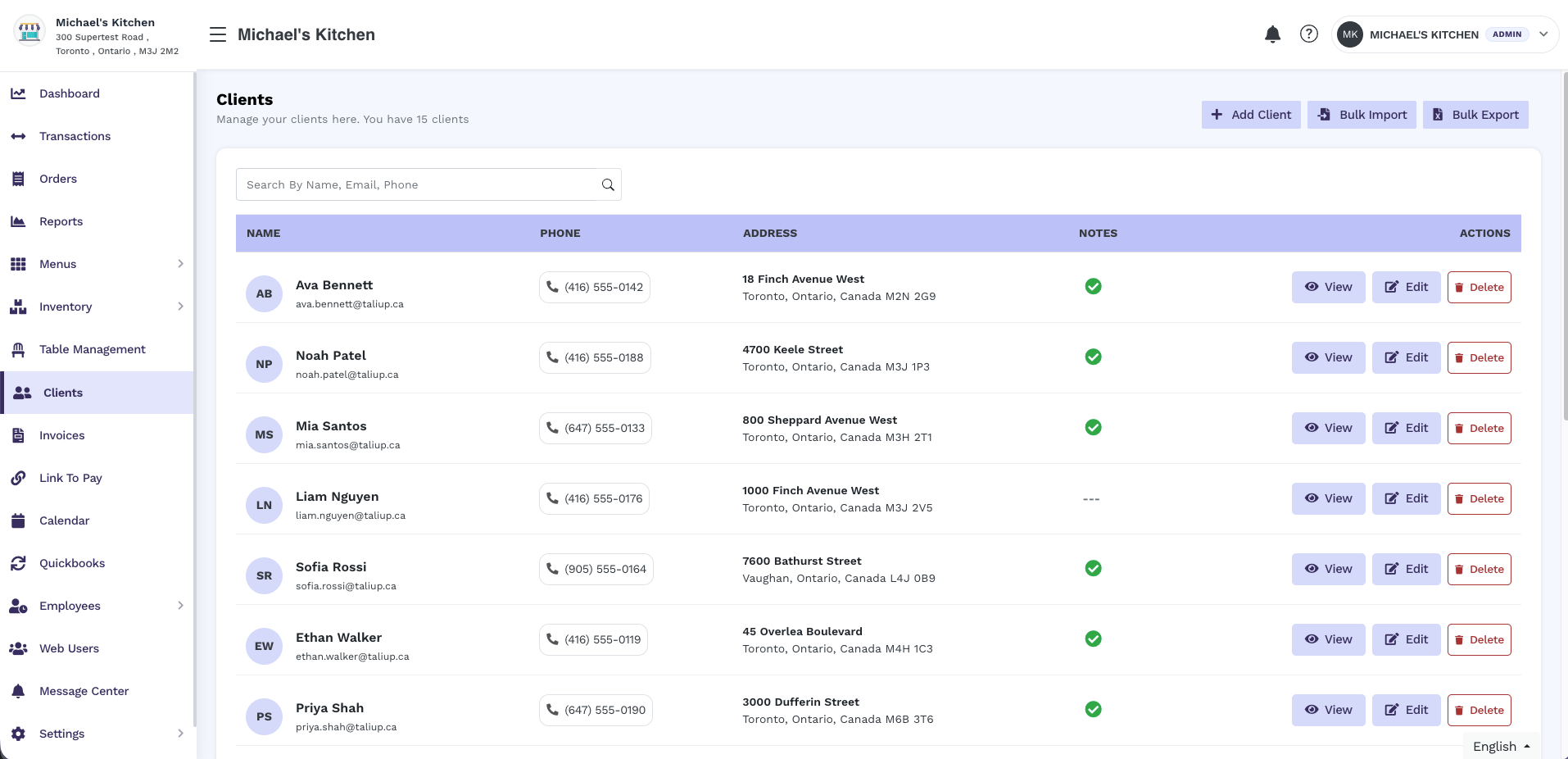The image size is (1568, 759).
Task: Click the Calendar icon in sidebar
Action: tap(18, 520)
